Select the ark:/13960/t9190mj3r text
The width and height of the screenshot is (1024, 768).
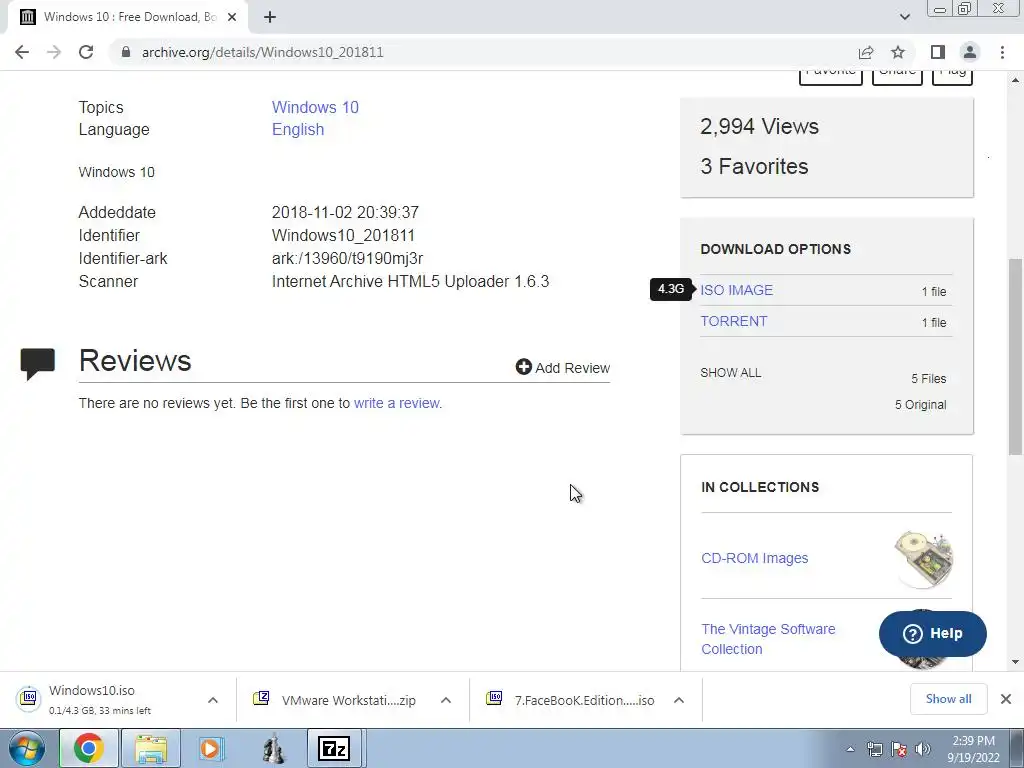coord(347,259)
